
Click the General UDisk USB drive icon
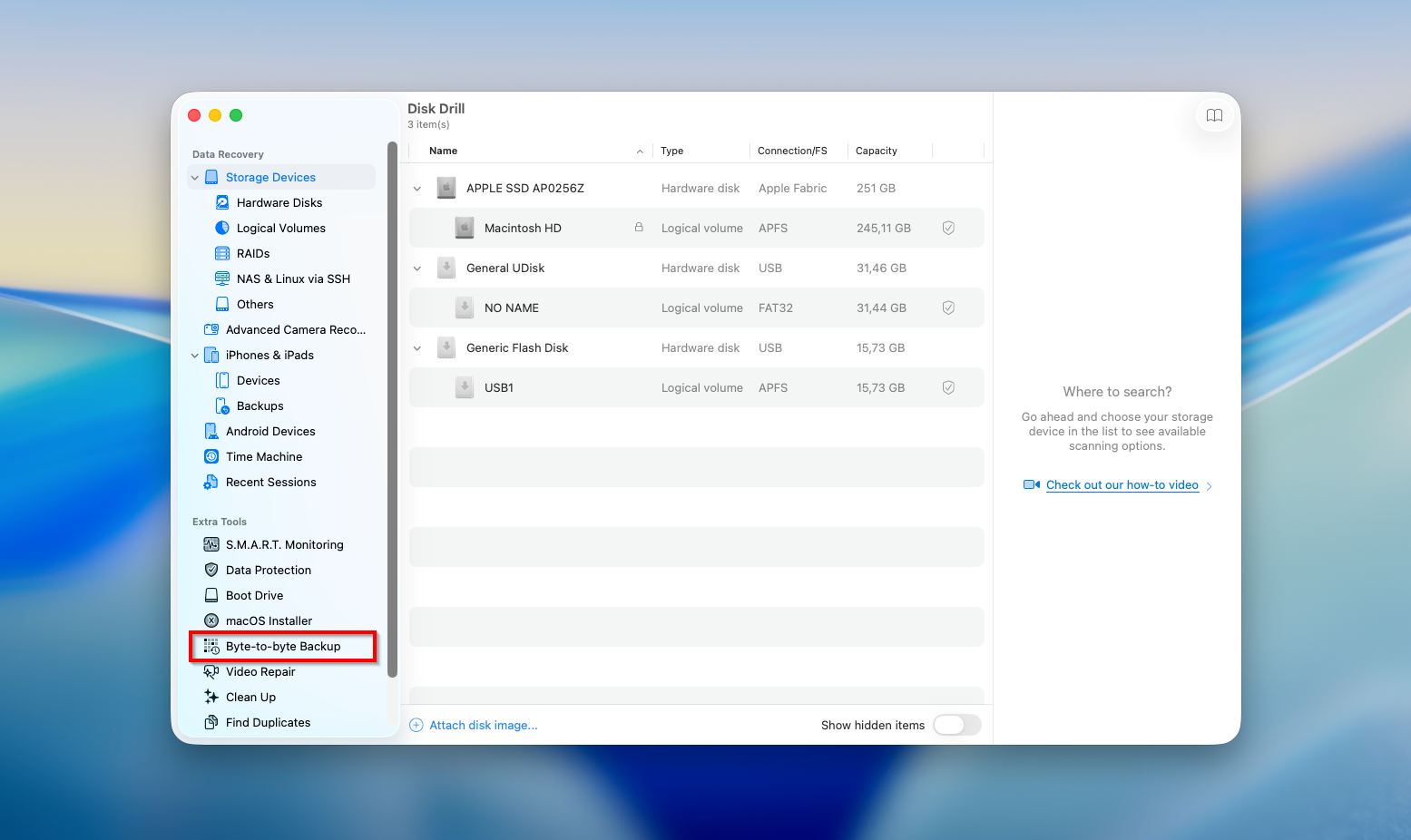(446, 268)
